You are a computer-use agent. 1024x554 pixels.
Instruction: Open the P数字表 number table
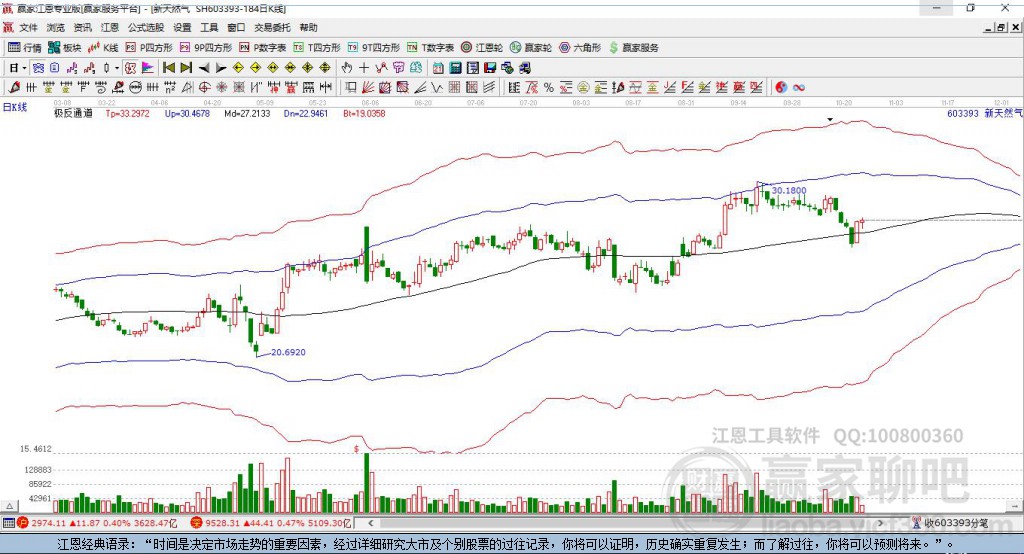tap(263, 47)
